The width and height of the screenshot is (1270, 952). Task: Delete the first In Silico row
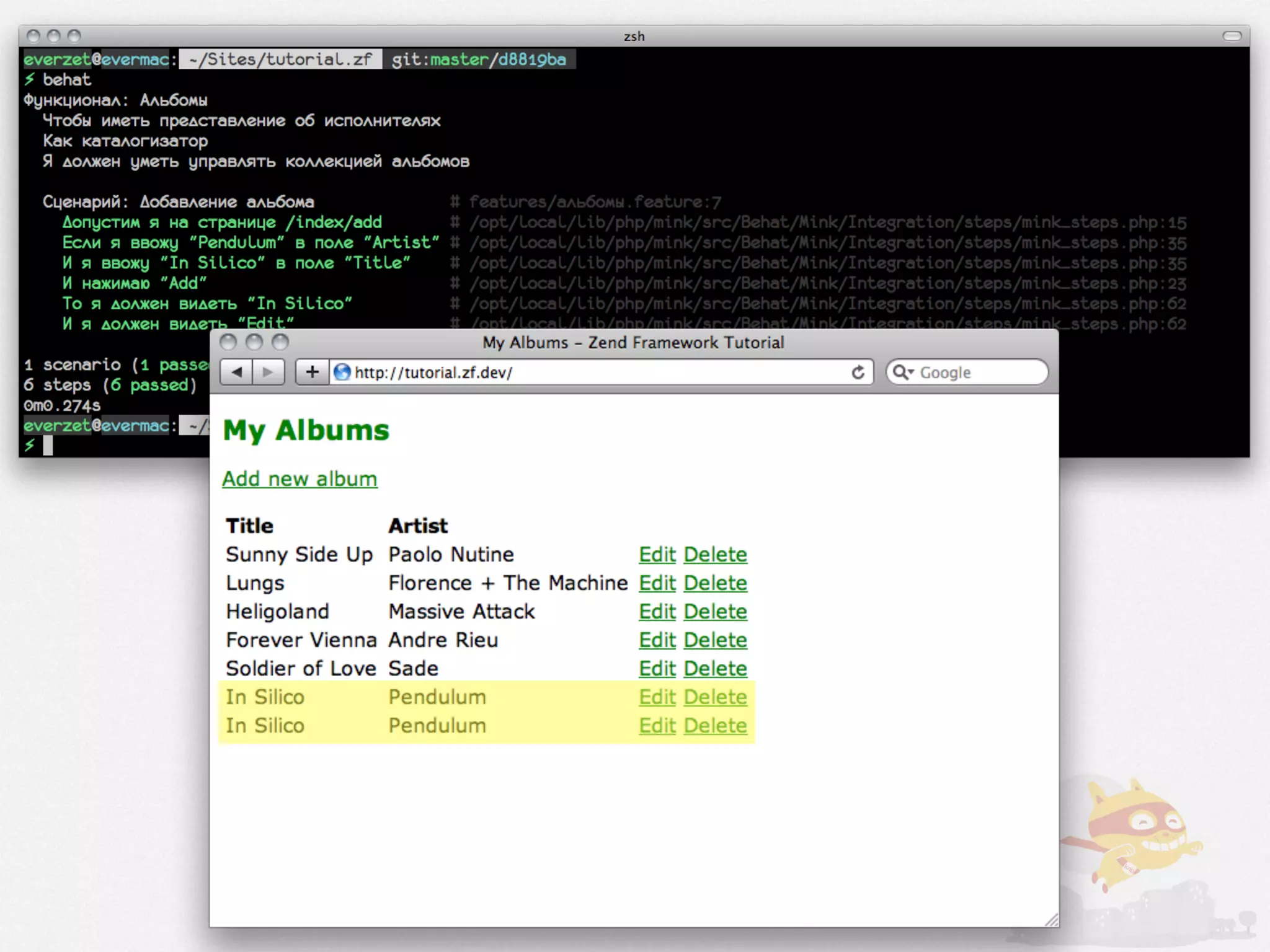pyautogui.click(x=715, y=697)
